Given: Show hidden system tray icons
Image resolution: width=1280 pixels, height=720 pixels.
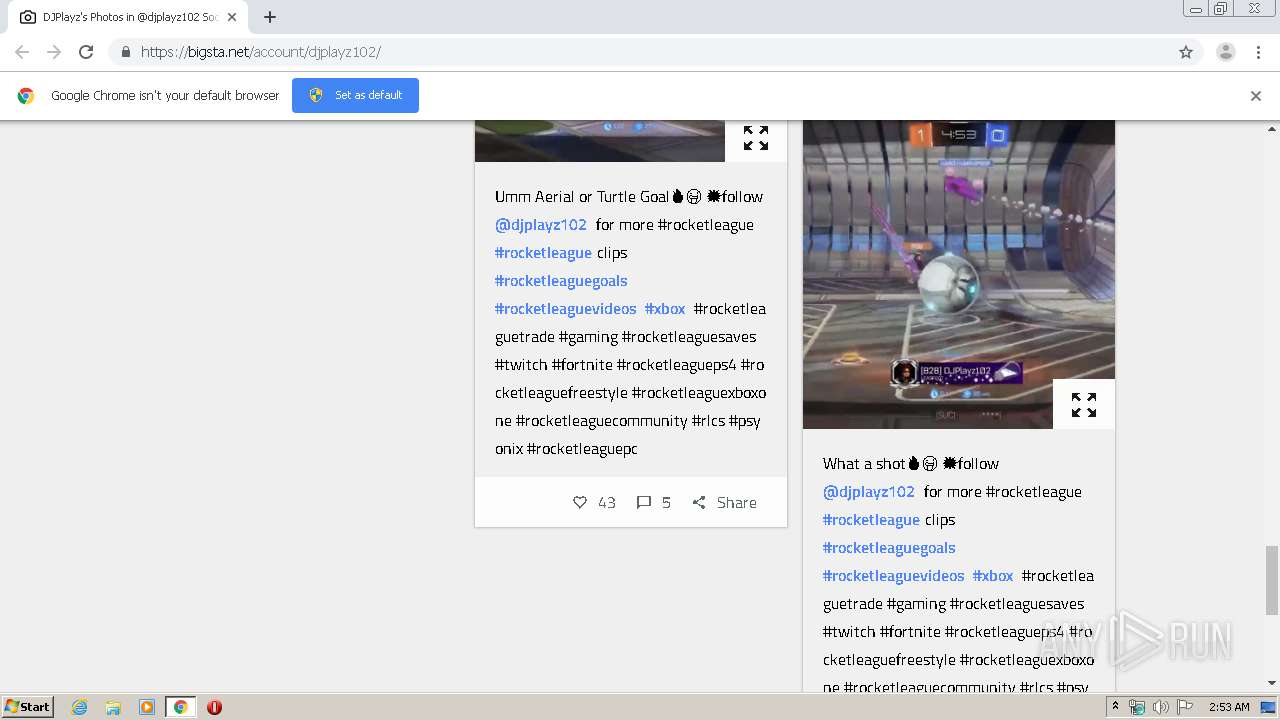Looking at the screenshot, I should [1116, 706].
